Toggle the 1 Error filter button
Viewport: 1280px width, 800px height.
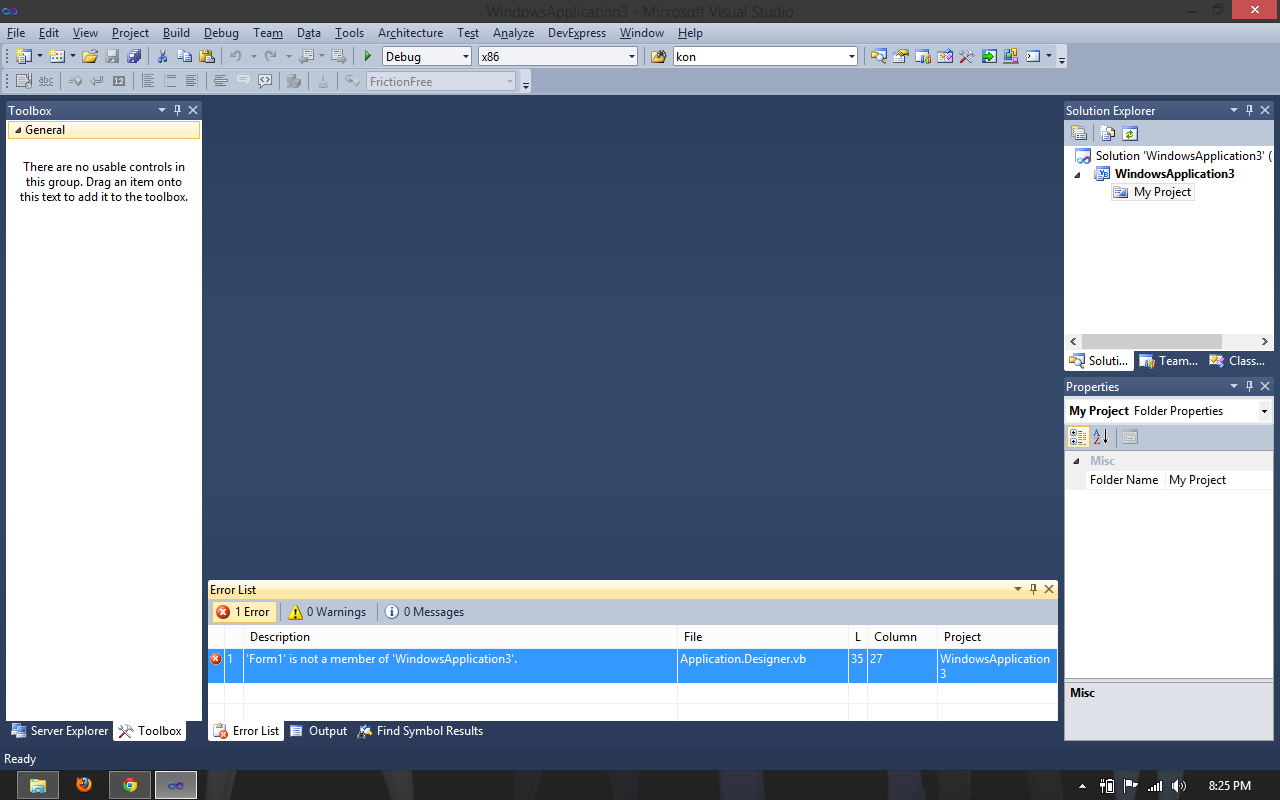[244, 612]
